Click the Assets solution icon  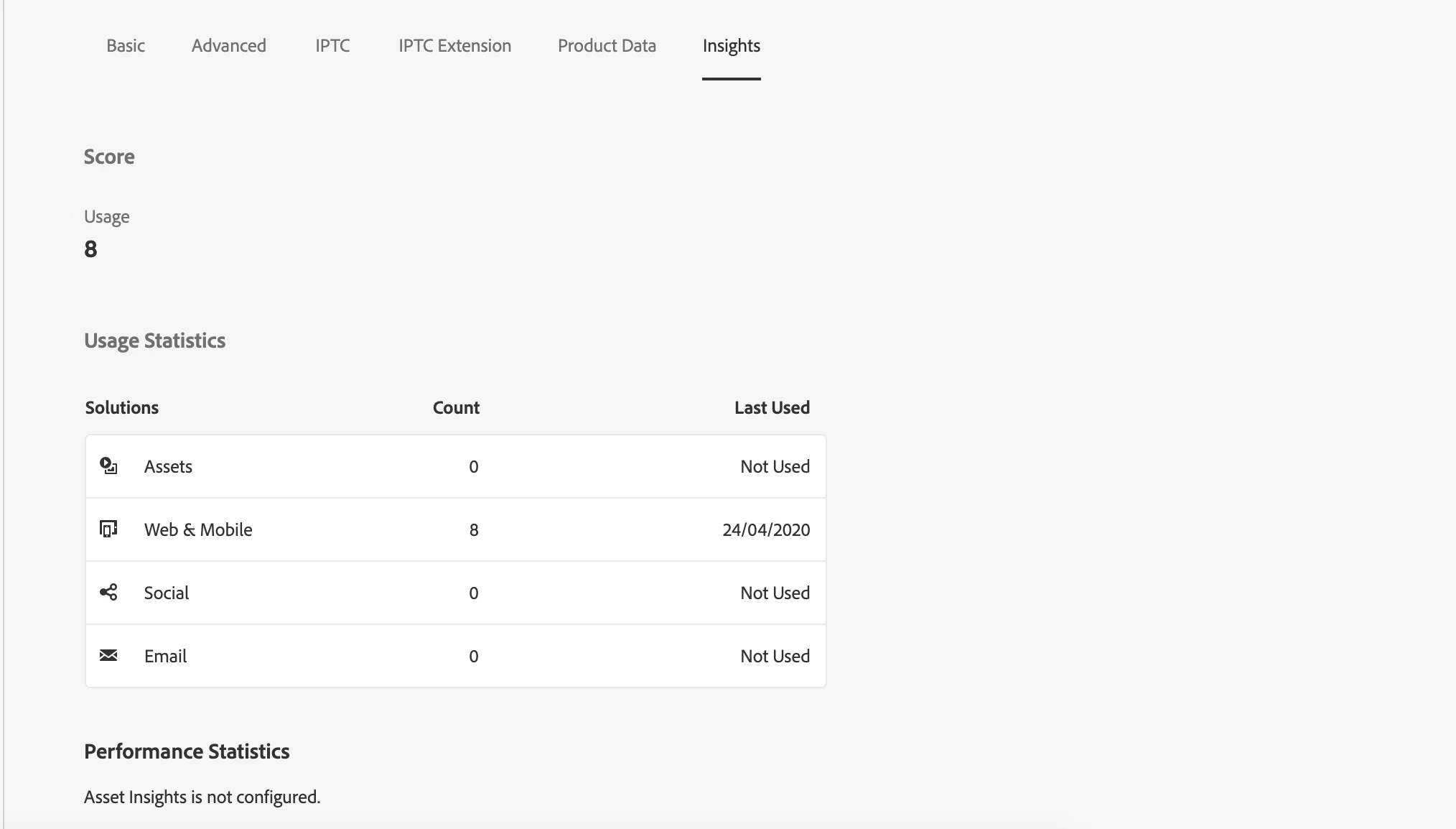(108, 466)
